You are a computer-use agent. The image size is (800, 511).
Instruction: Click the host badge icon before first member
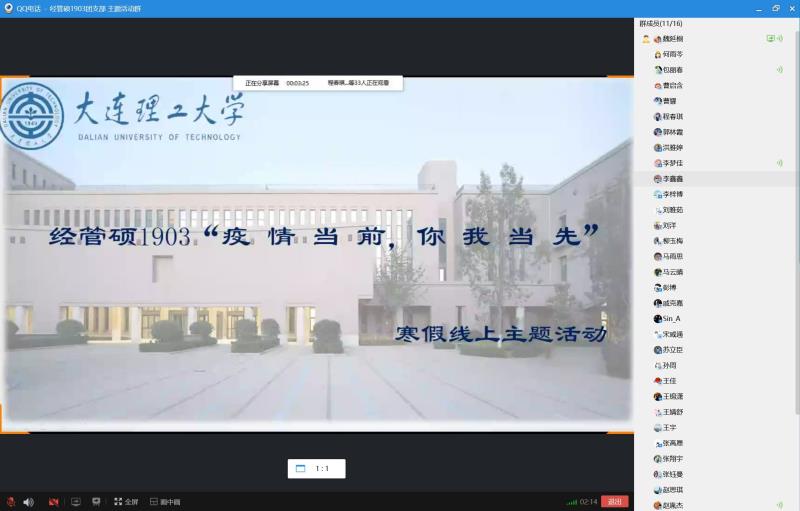tap(646, 38)
